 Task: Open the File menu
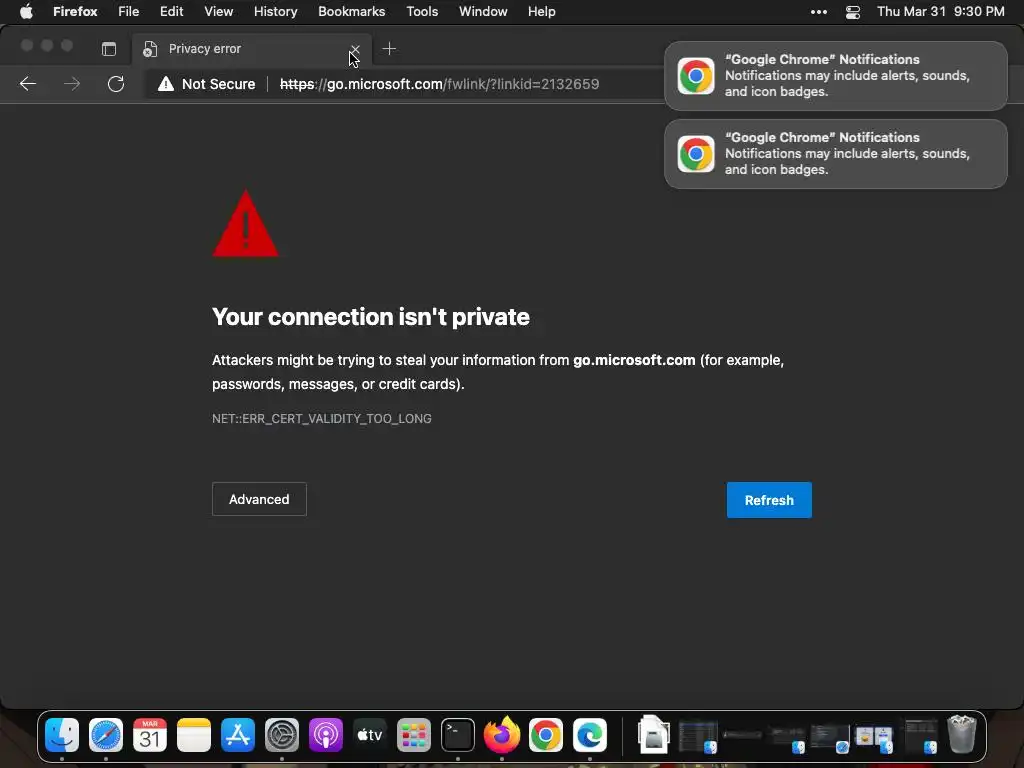[129, 12]
